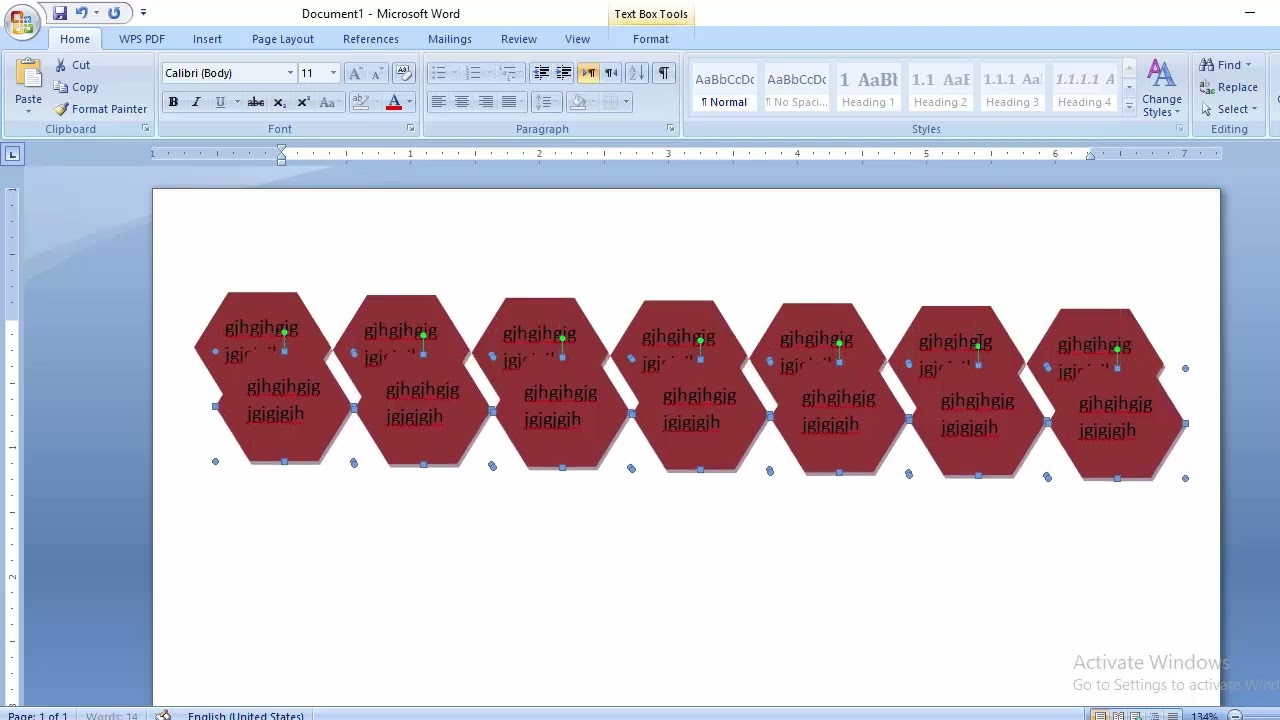Viewport: 1280px width, 720px height.
Task: Click Replace button
Action: click(1228, 87)
